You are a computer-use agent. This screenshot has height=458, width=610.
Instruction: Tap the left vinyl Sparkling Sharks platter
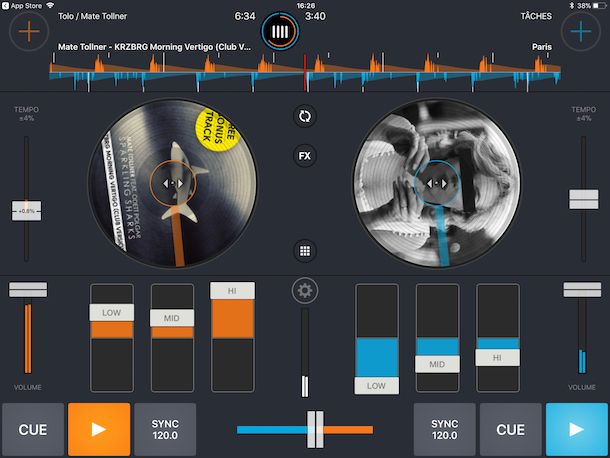(x=172, y=183)
